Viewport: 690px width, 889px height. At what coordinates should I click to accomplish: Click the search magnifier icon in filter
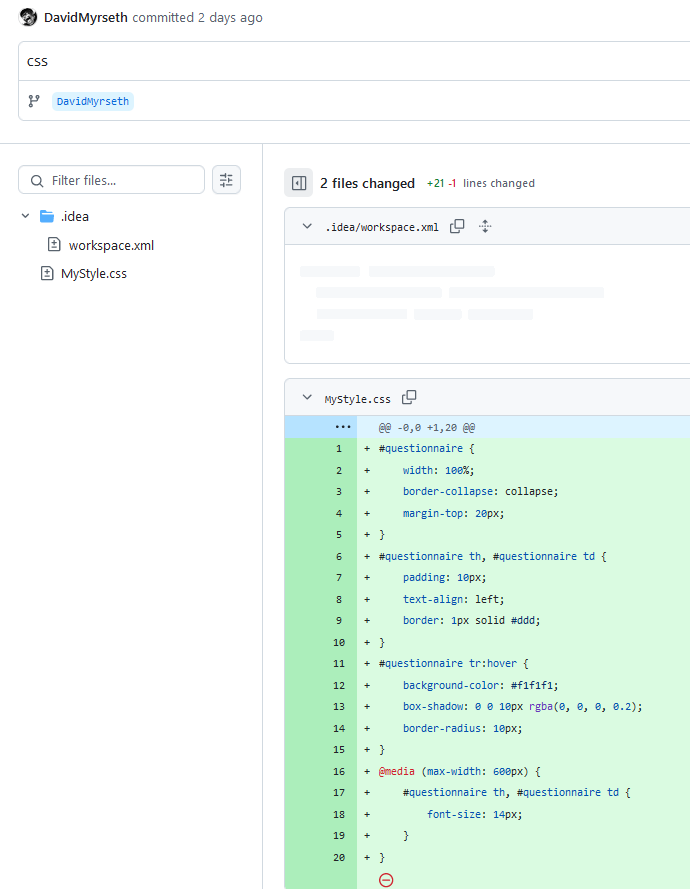(37, 181)
